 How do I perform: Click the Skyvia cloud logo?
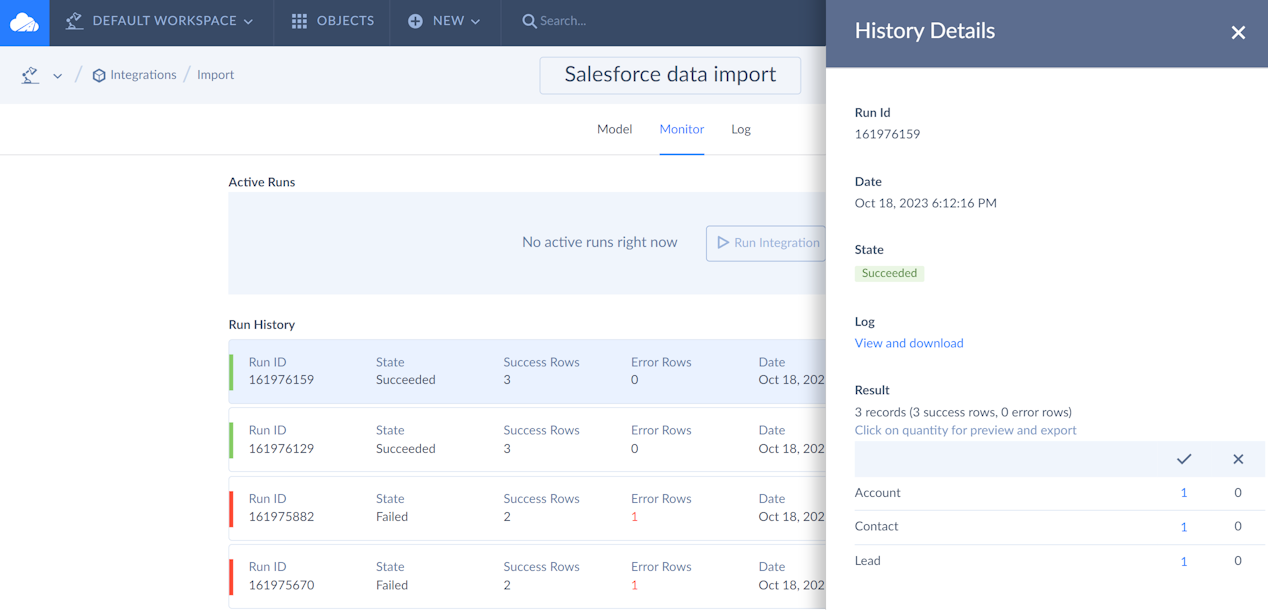click(24, 21)
